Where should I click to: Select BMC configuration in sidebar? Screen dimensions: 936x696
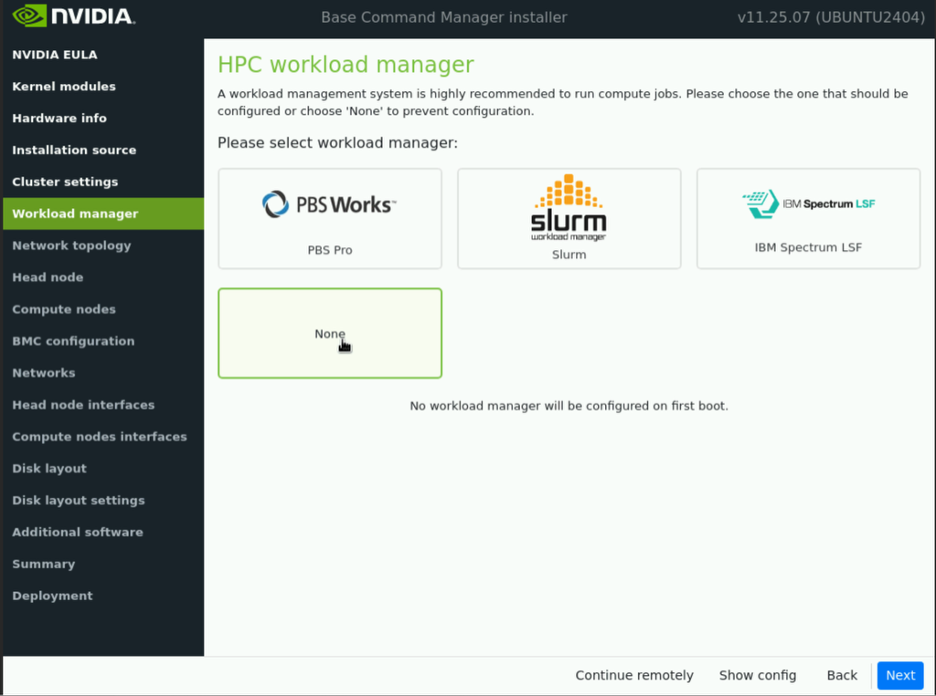pyautogui.click(x=73, y=341)
